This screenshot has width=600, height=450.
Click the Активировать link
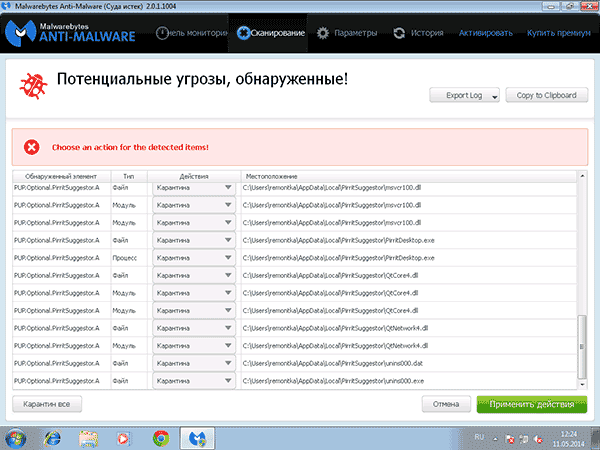pyautogui.click(x=486, y=33)
